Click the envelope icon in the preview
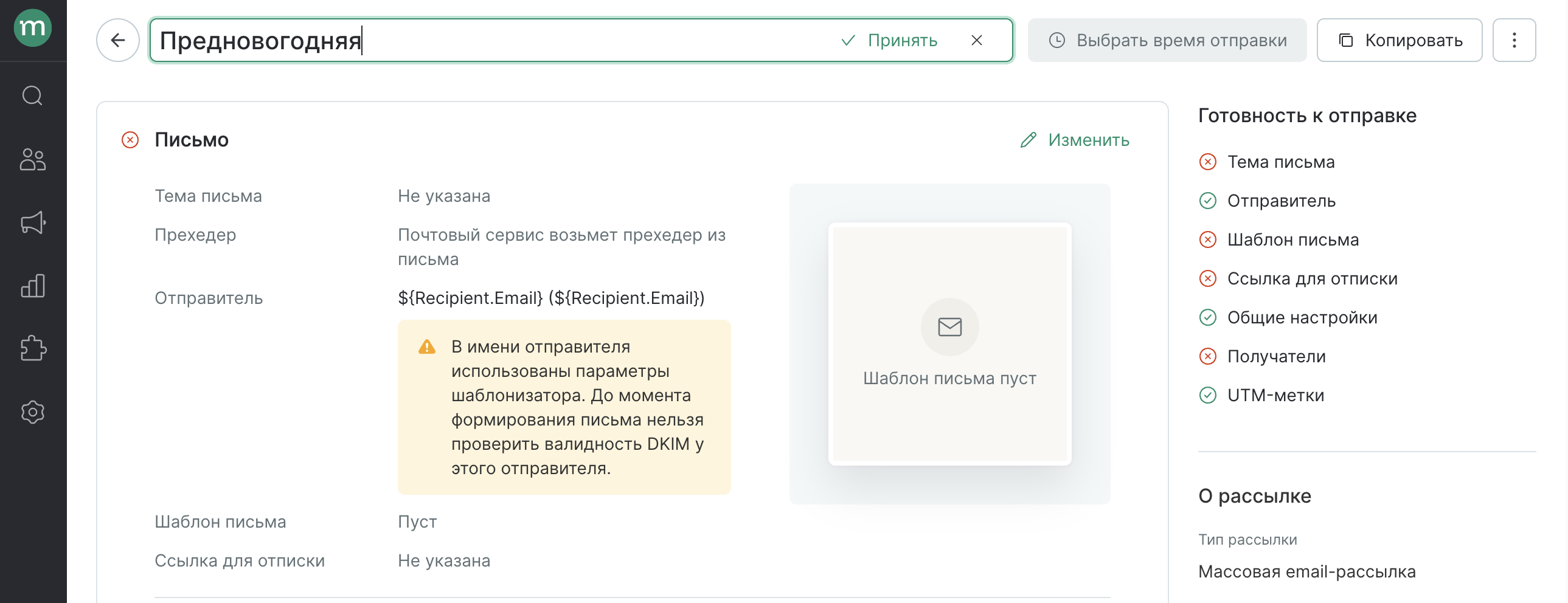Screen dimensions: 1568x603 point(949,327)
